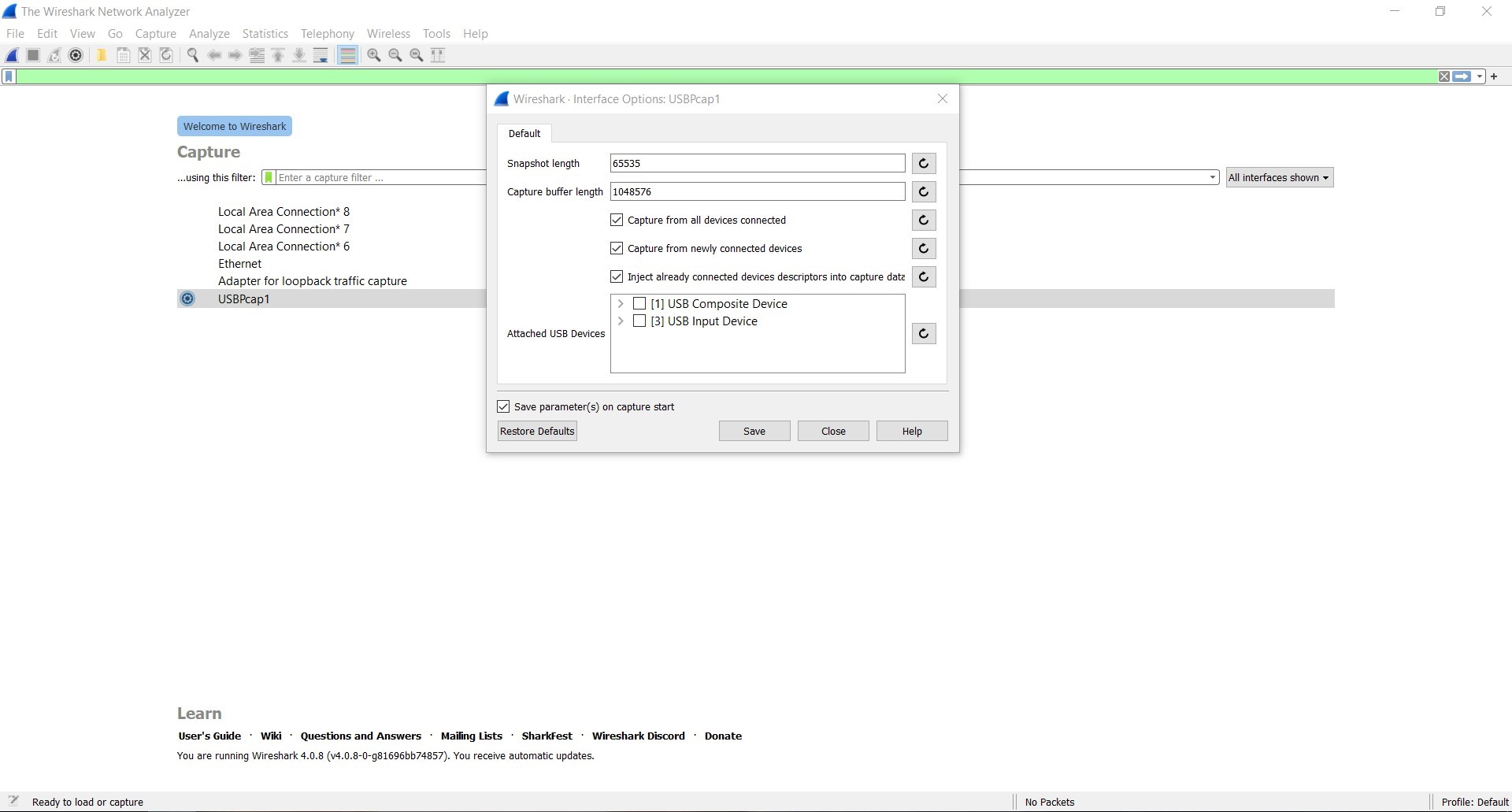Reset Capture buffer length to default
This screenshot has width=1512, height=812.
(x=924, y=191)
